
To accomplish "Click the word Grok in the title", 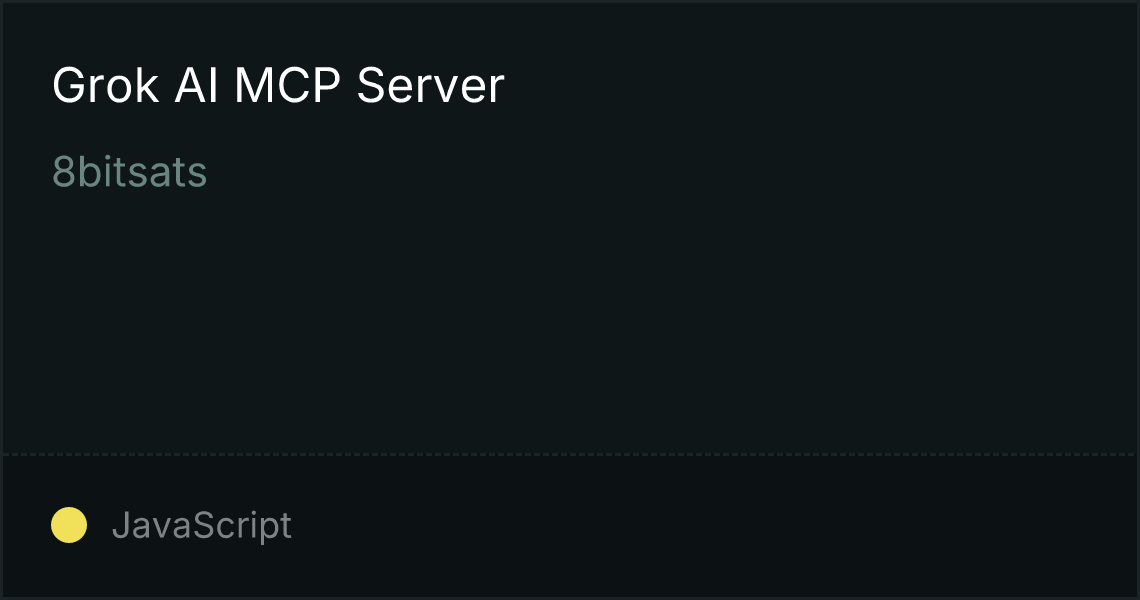I will pos(105,86).
